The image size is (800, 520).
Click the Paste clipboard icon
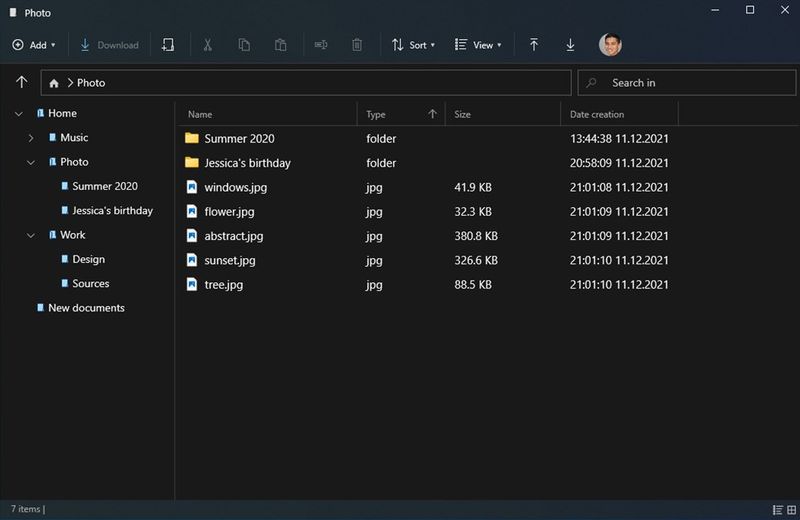(281, 45)
